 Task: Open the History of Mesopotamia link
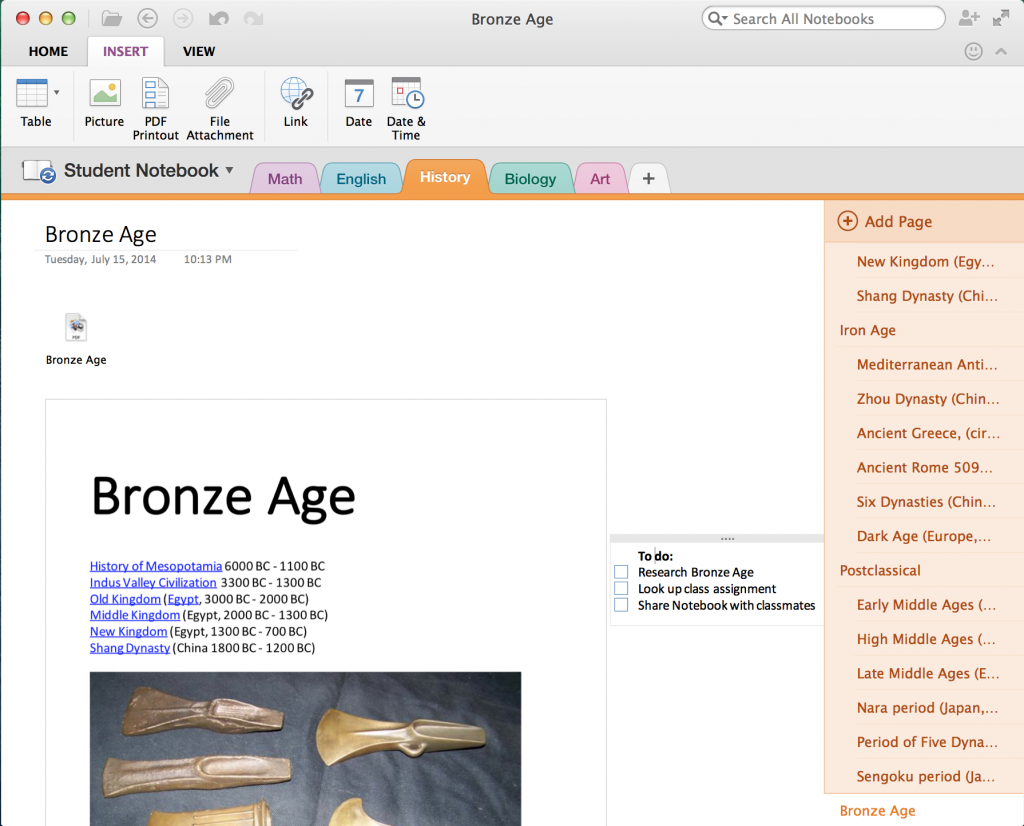point(156,566)
